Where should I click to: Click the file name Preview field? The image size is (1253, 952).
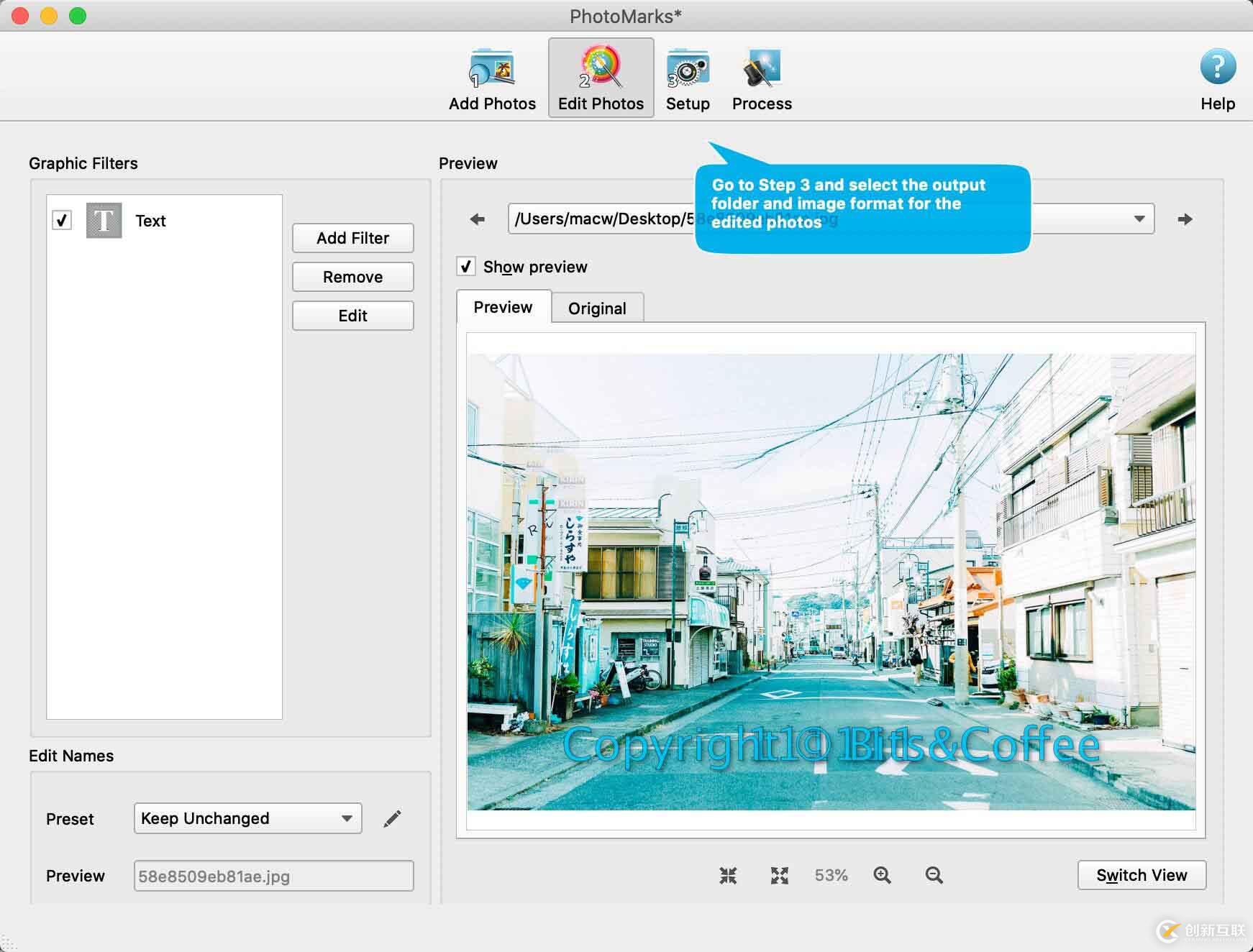click(273, 876)
